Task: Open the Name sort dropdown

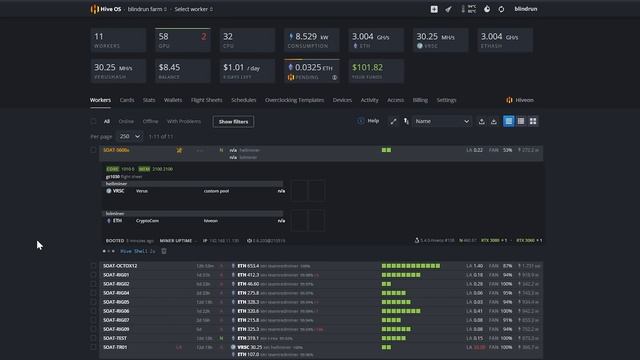Action: click(x=442, y=121)
